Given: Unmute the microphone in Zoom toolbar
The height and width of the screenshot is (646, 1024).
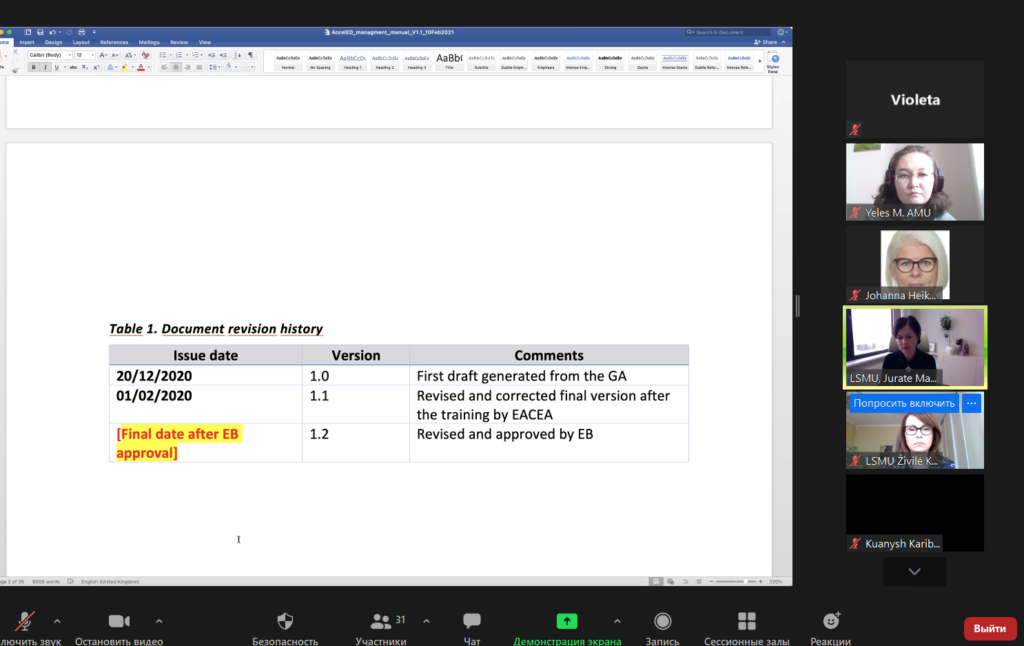Looking at the screenshot, I should [x=25, y=621].
